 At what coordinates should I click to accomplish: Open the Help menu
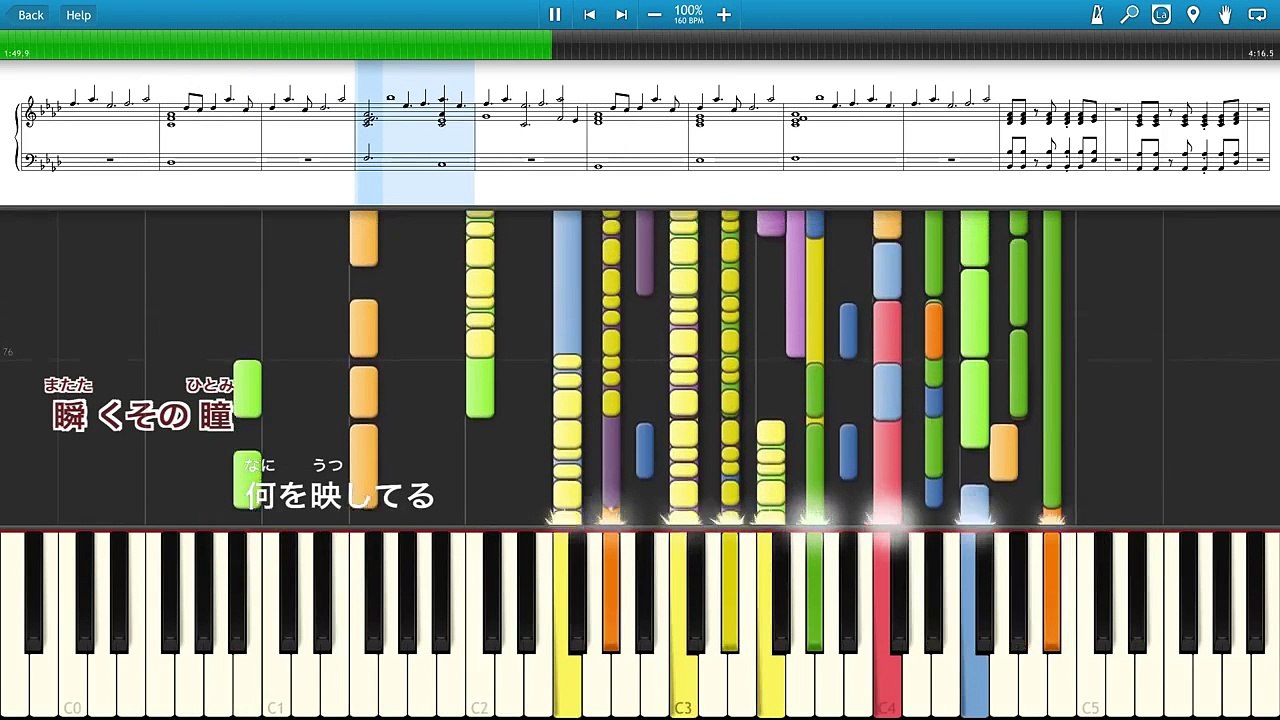(x=79, y=14)
